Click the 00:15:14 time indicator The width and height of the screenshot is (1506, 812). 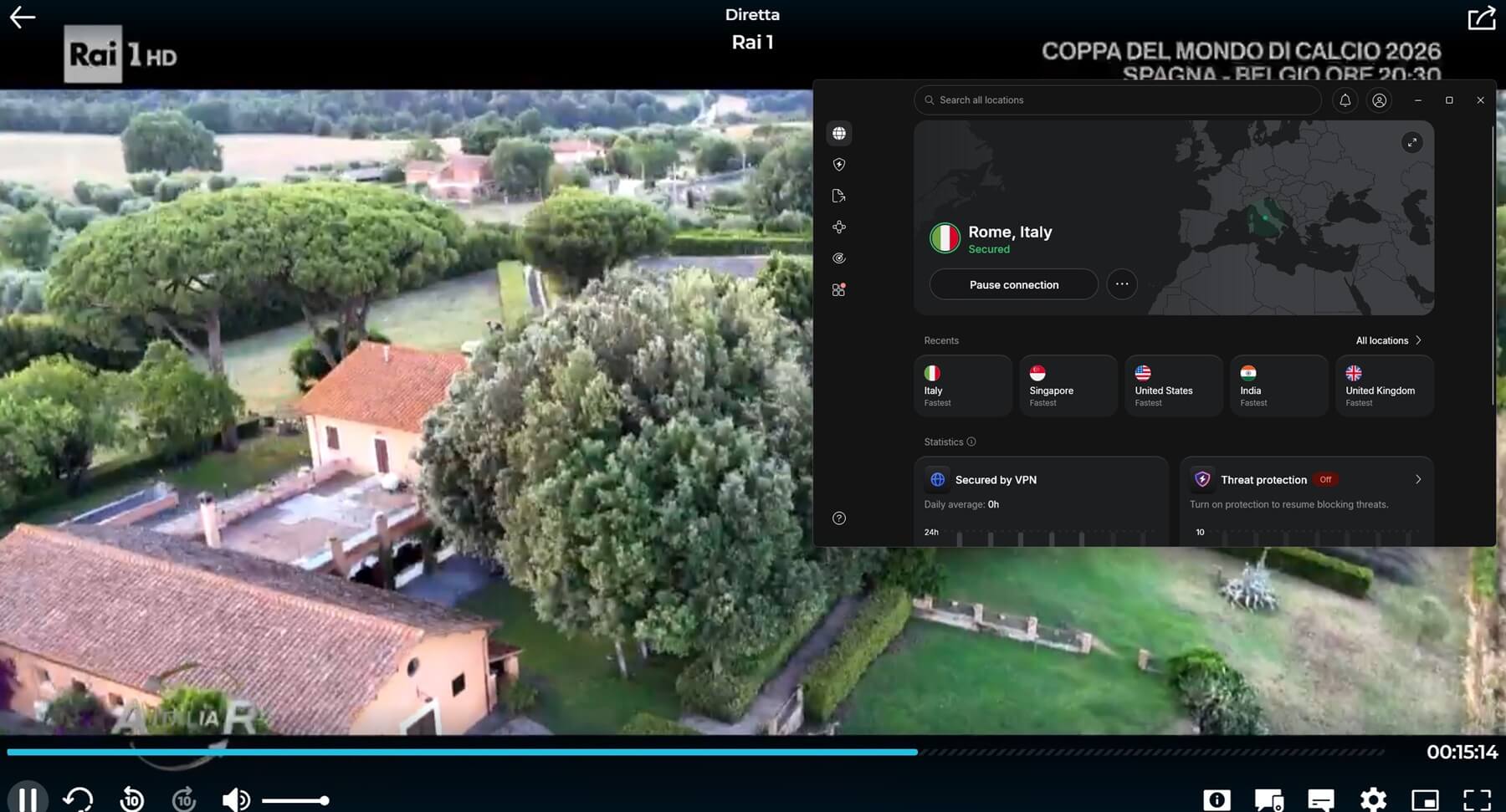1462,752
